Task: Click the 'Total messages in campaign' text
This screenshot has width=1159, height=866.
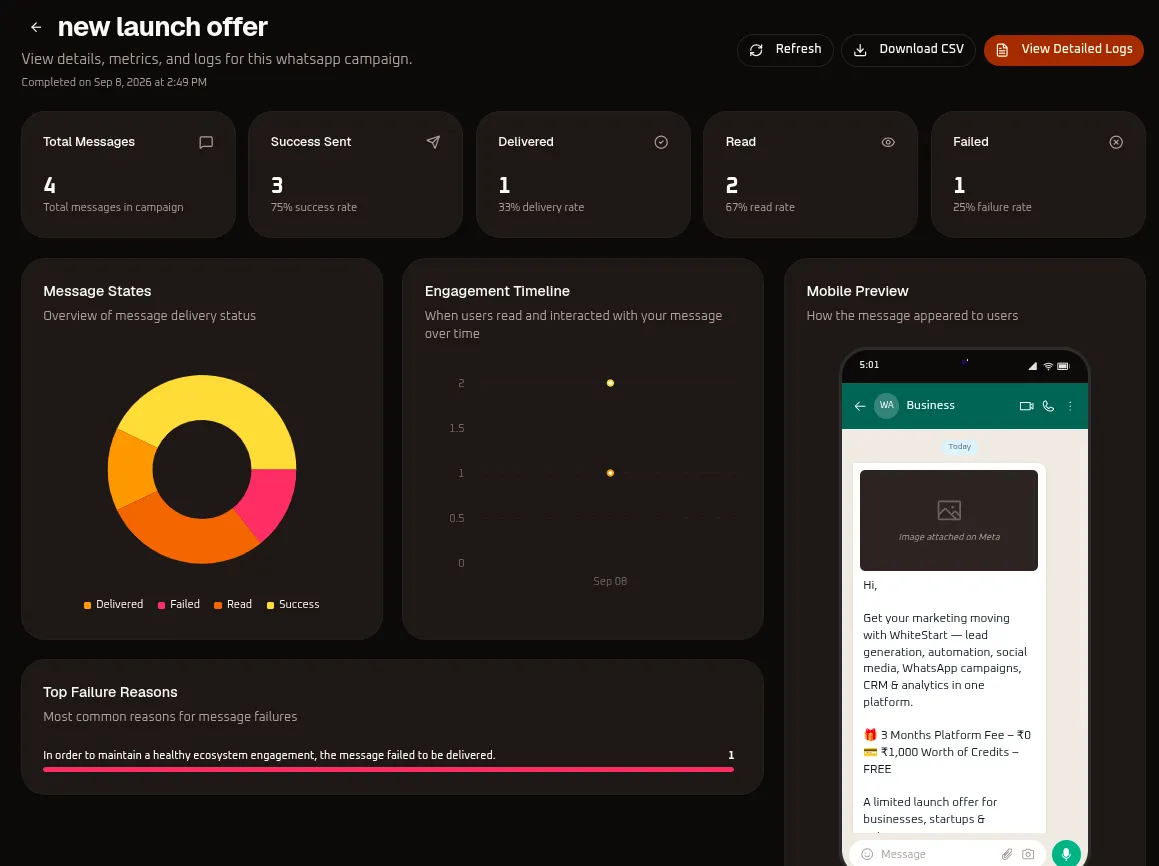Action: (x=113, y=208)
